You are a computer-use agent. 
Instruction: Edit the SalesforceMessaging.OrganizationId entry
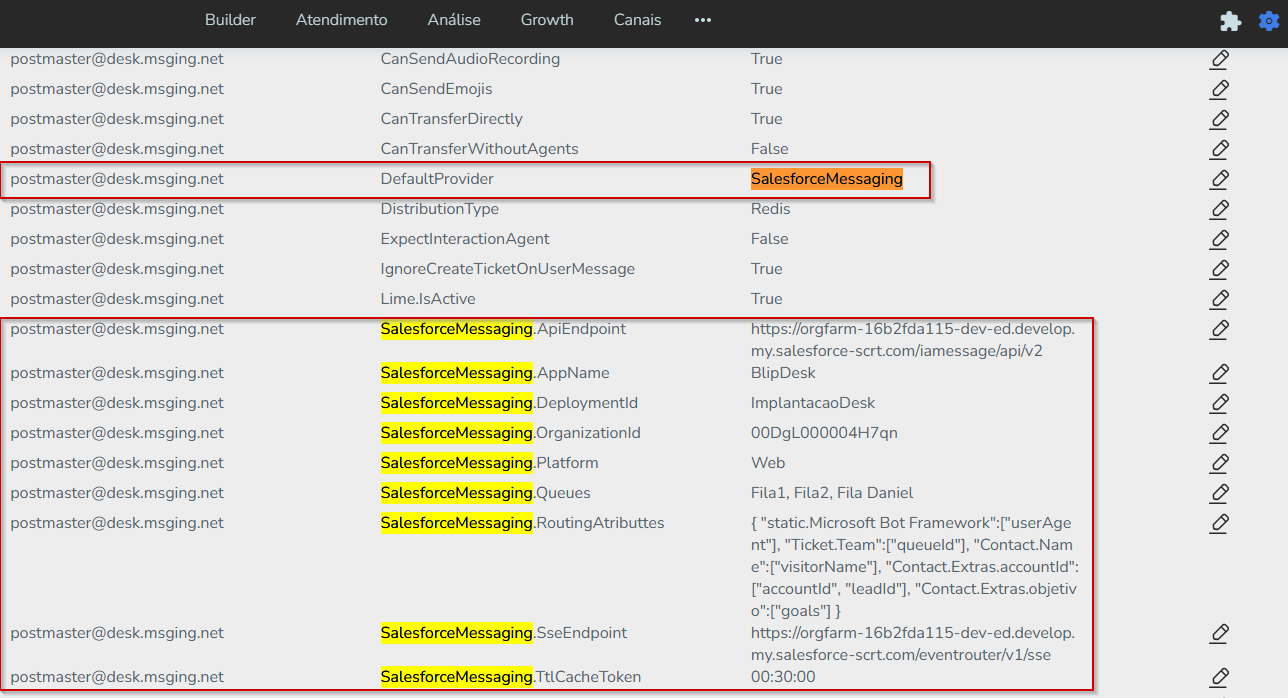point(1219,433)
